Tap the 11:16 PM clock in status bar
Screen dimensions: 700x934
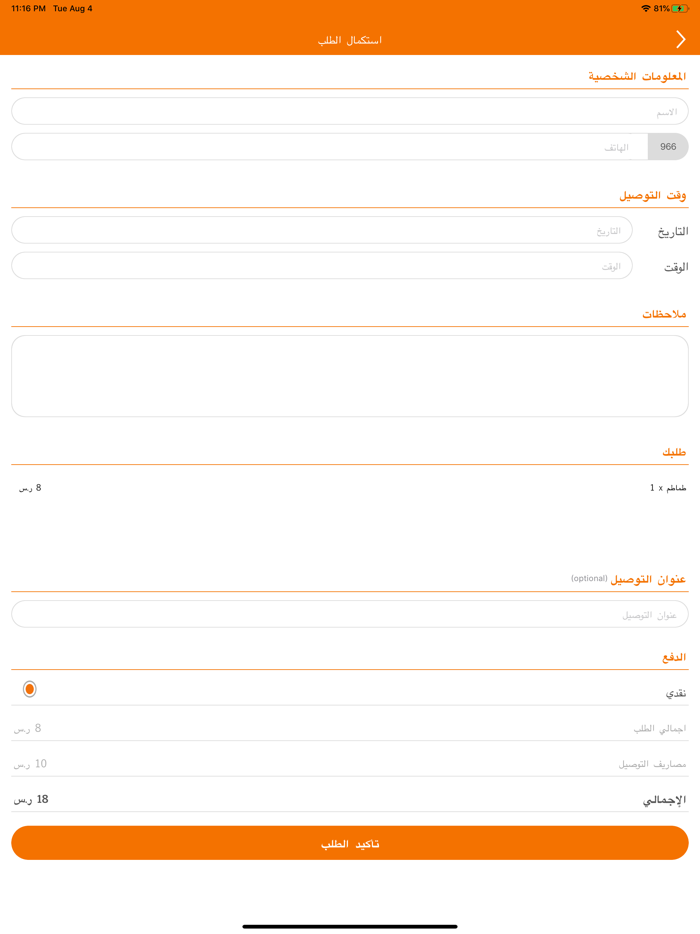point(28,9)
